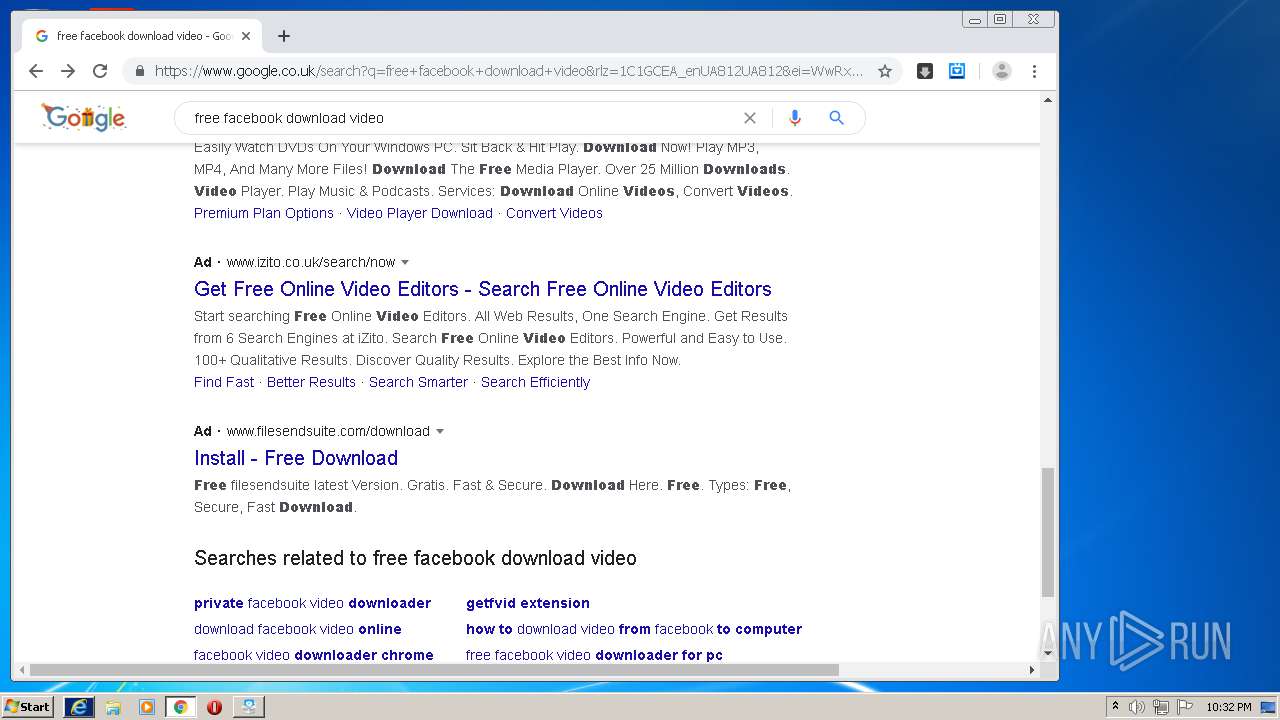Search private facebook video downloader

click(x=312, y=603)
